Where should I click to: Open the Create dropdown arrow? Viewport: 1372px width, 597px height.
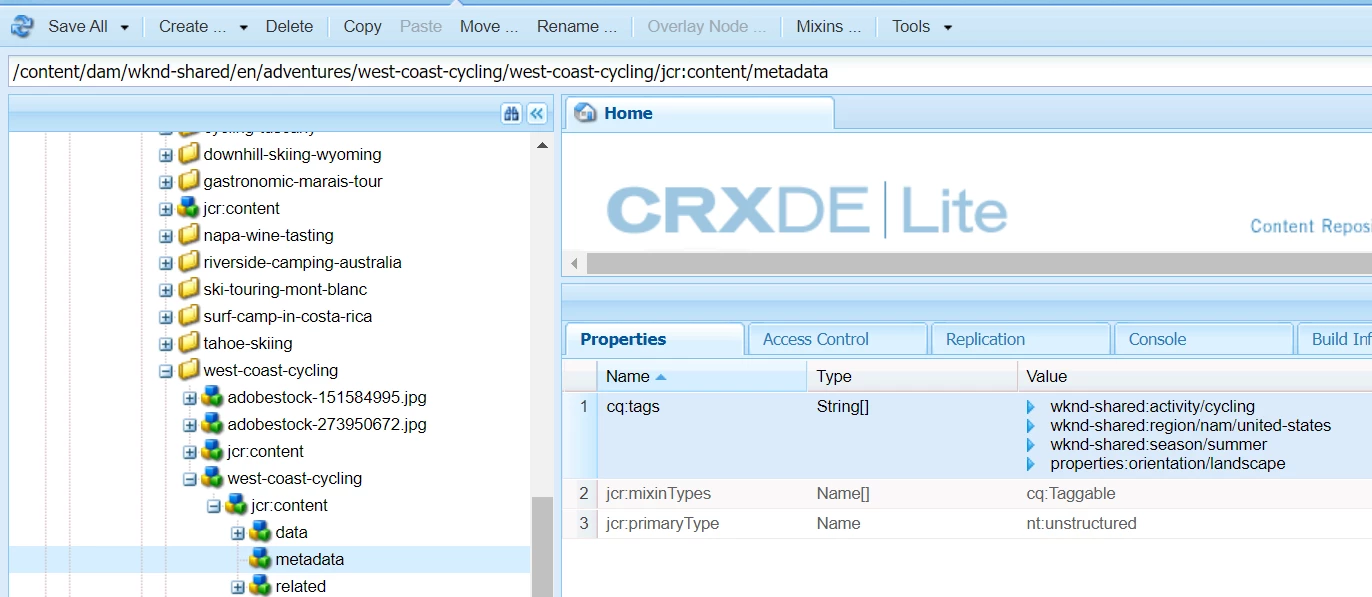[243, 27]
